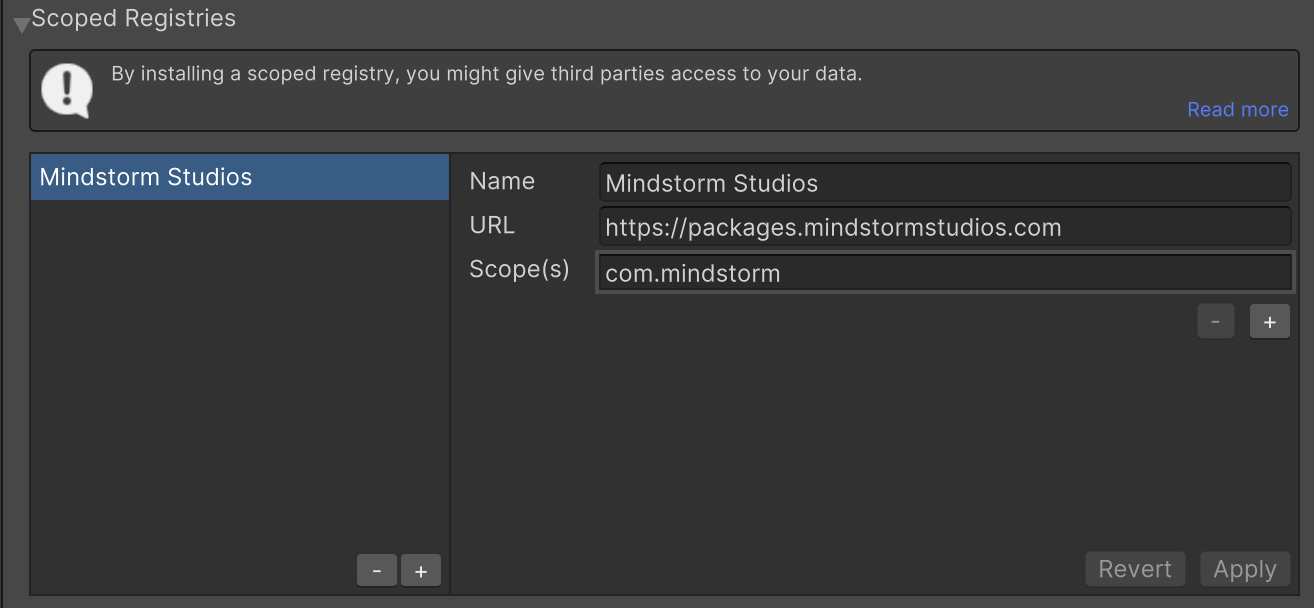This screenshot has width=1314, height=608.
Task: Click the add scope plus icon
Action: click(1269, 321)
